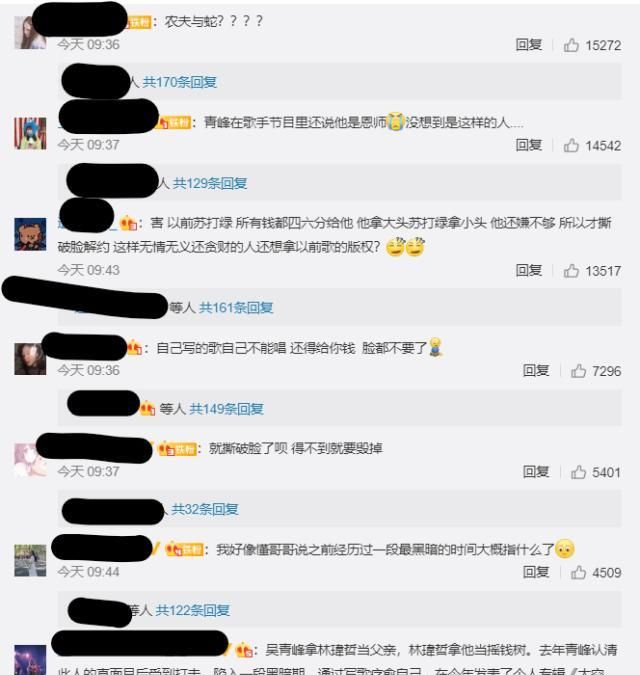
Task: Show 共32条回复 replies
Action: [205, 509]
